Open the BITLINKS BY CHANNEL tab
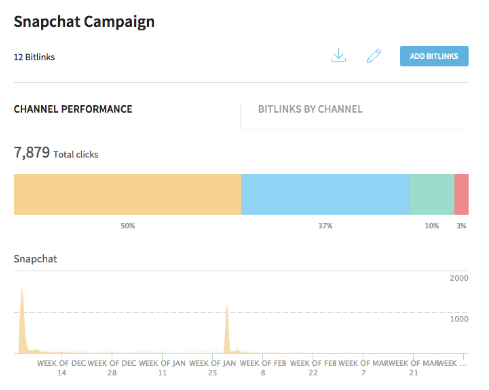This screenshot has height=390, width=489. (x=310, y=109)
